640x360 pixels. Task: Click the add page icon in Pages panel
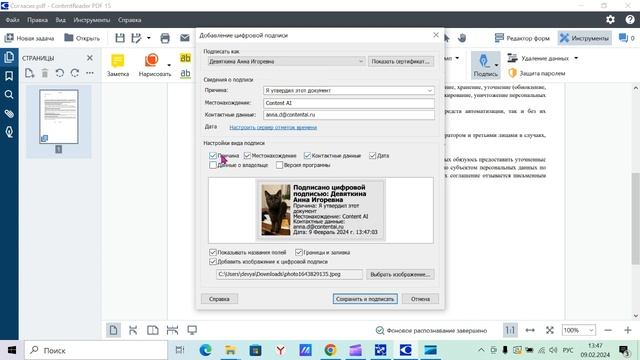click(x=29, y=73)
